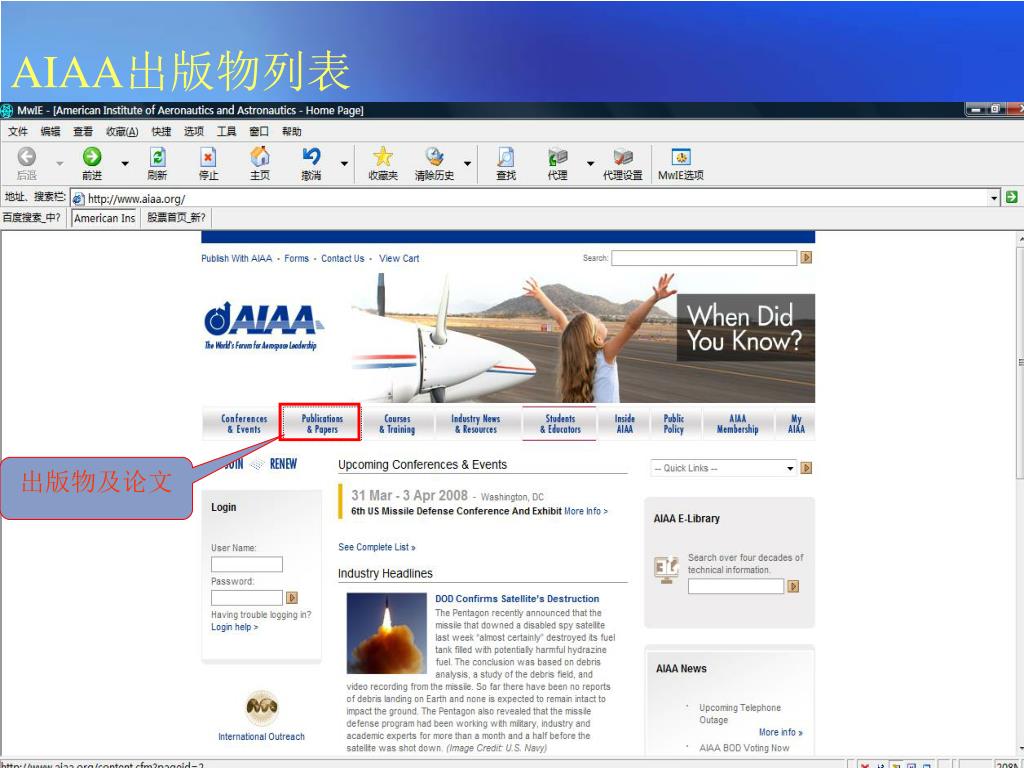Click the AIAA logo

263,325
